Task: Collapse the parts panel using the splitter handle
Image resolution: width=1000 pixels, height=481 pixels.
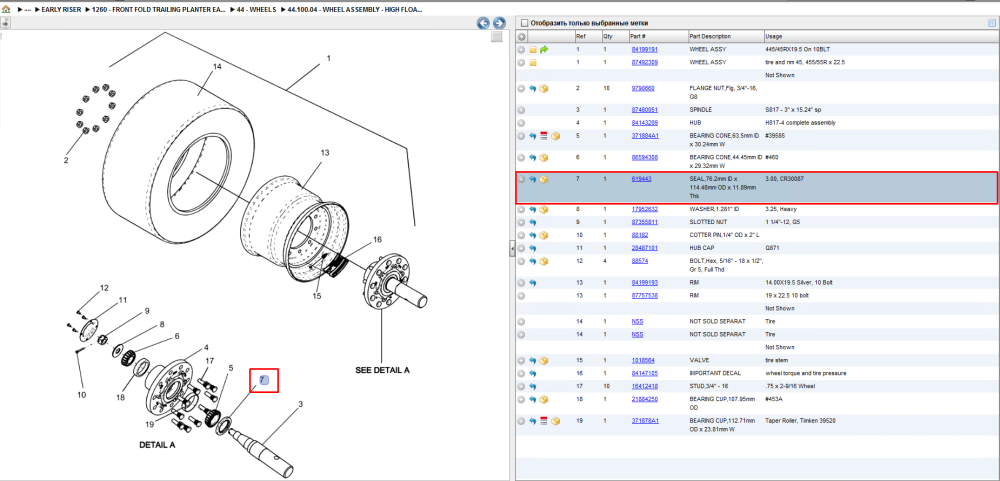Action: coord(511,249)
